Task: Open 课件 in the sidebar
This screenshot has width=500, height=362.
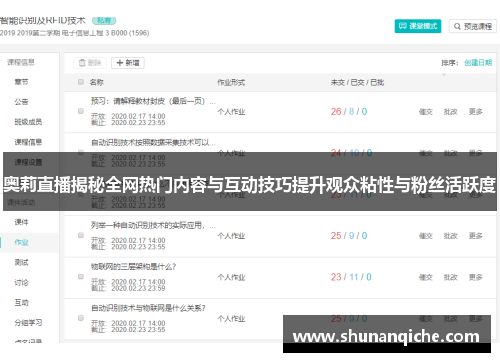Action: point(21,222)
